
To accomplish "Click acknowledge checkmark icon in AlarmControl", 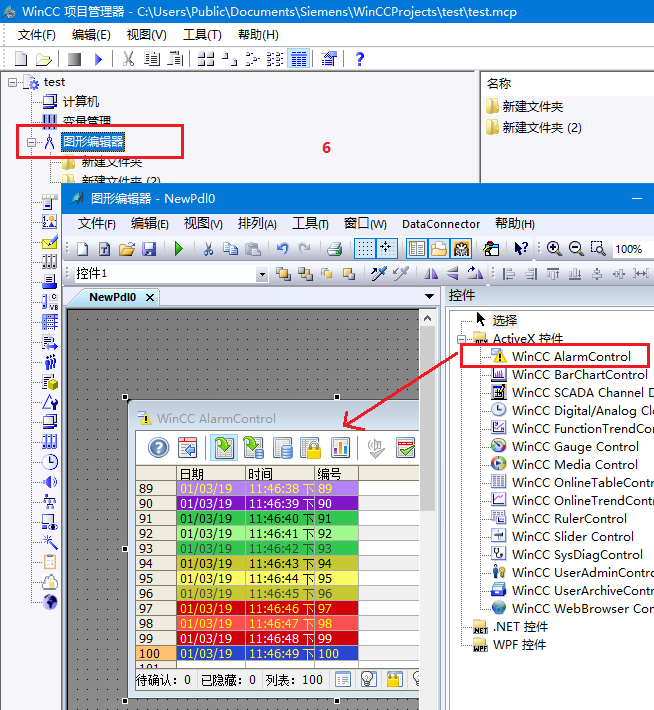I will pos(405,448).
